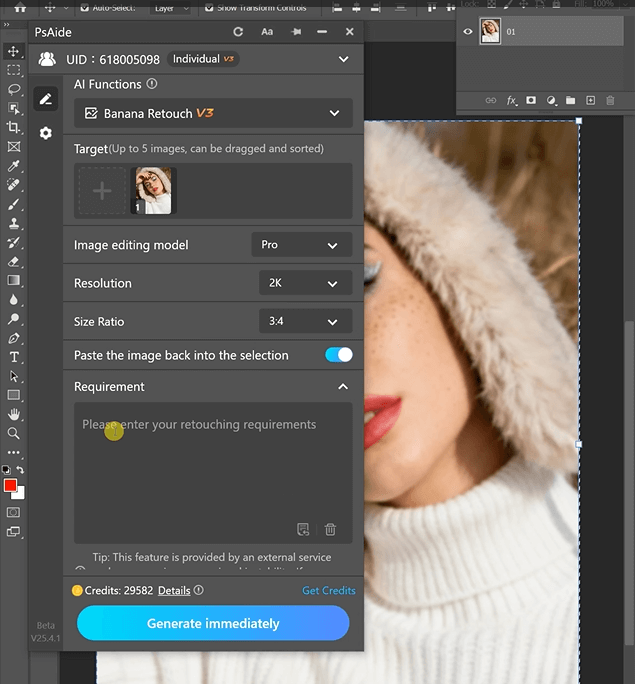Viewport: 635px width, 684px height.
Task: Hide layer 01 with the eye icon
Action: 468,31
